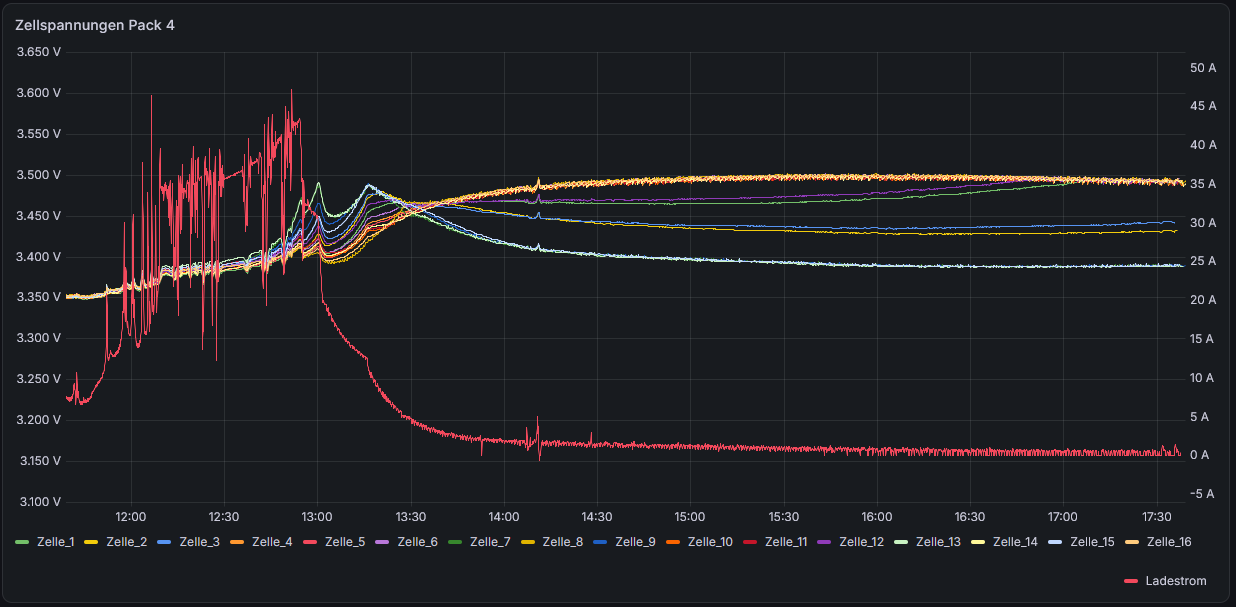Toggle Zelle_11 series in legend
The height and width of the screenshot is (607, 1236).
787,542
